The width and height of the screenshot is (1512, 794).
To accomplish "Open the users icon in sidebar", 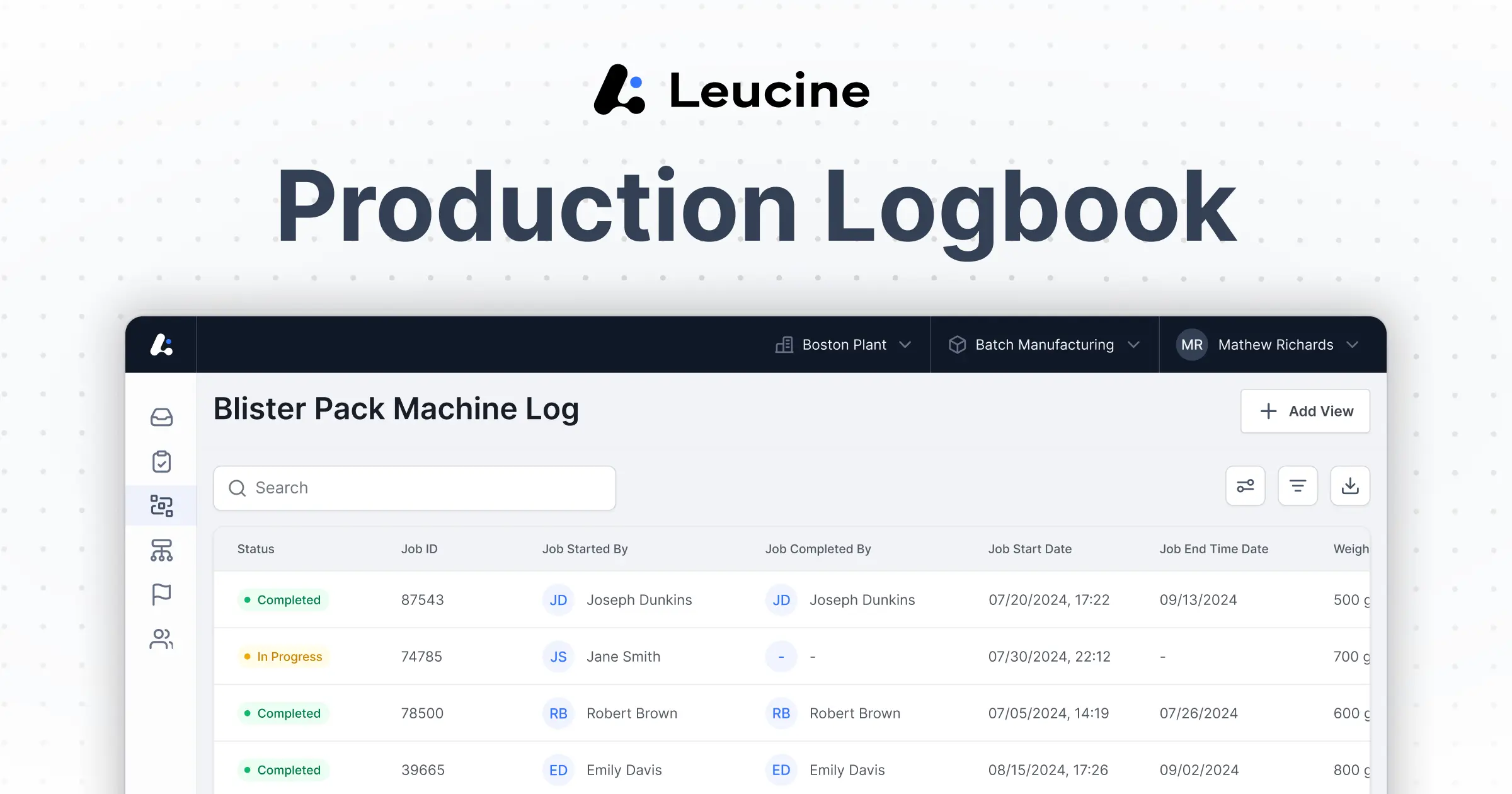I will pos(161,639).
